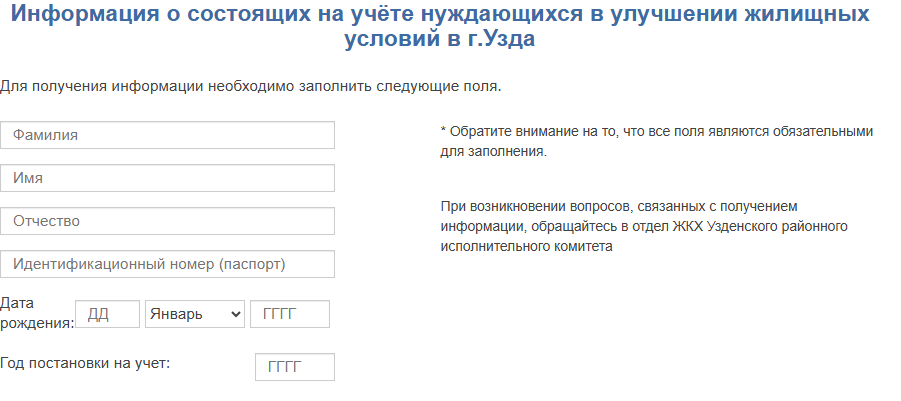Click the 'исполнительного комитета' line

coord(526,246)
